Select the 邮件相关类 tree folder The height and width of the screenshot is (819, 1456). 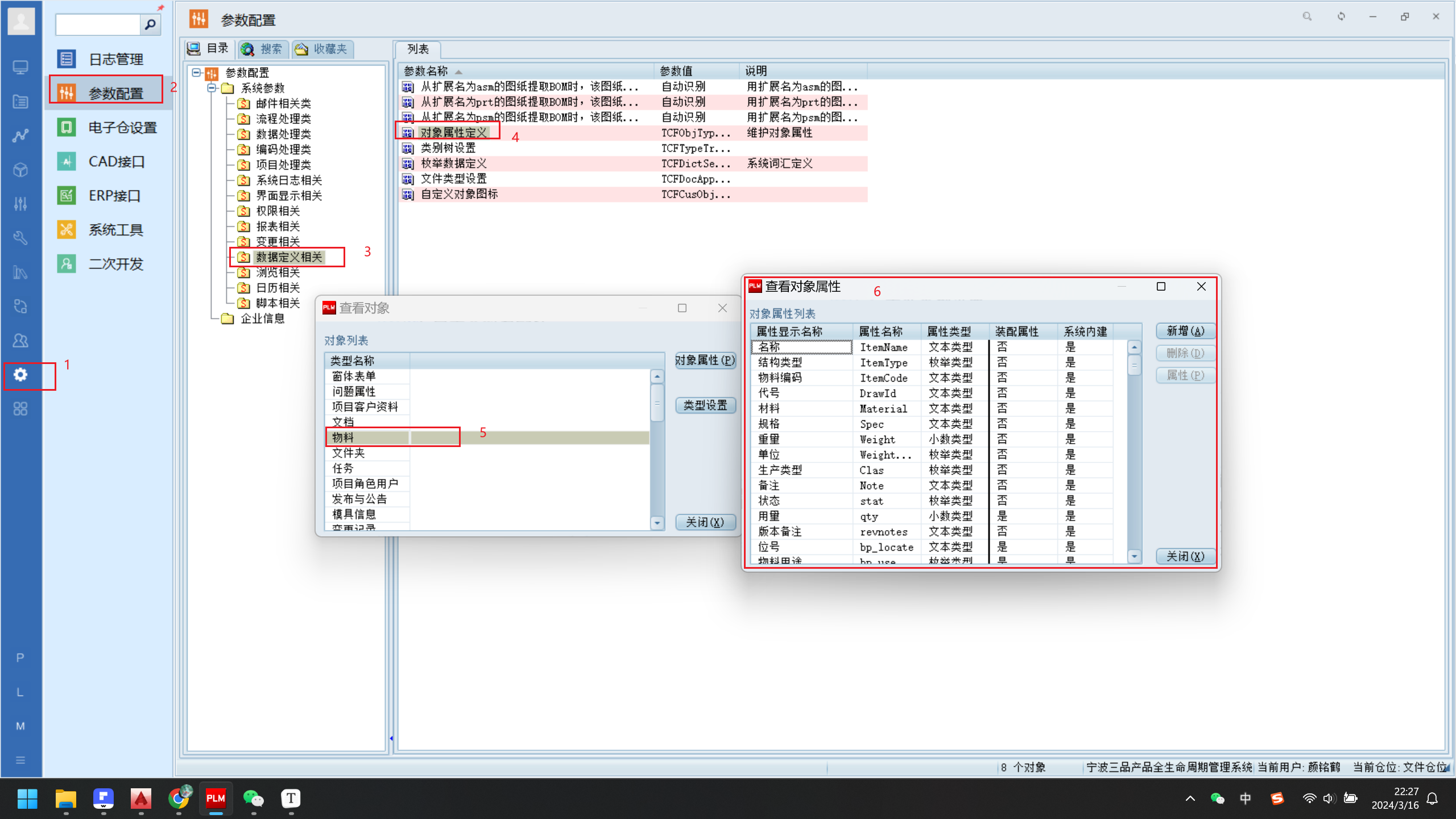click(283, 103)
